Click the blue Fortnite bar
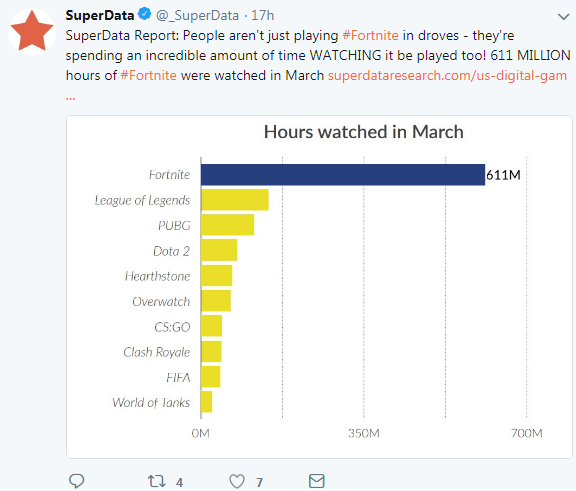This screenshot has width=576, height=491. click(343, 175)
